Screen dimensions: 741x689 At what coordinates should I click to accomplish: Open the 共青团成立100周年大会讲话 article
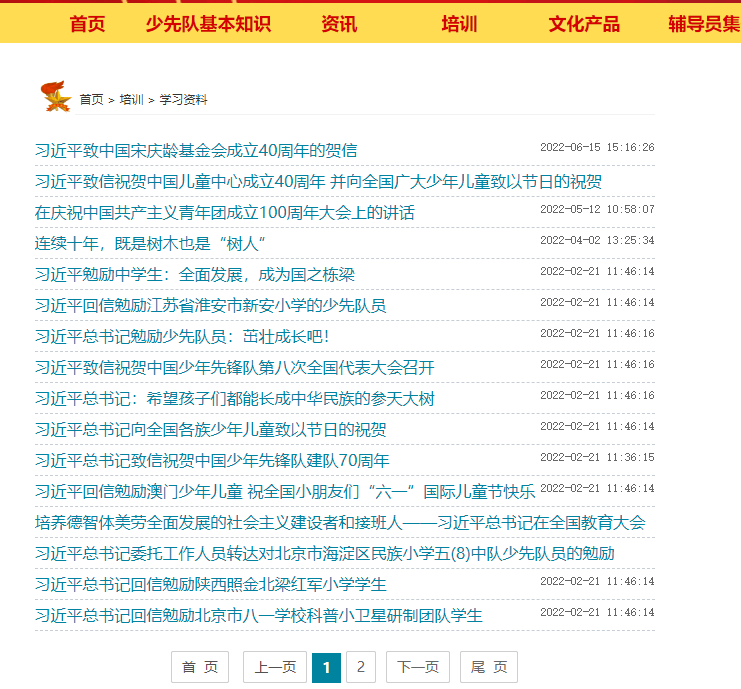[224, 213]
